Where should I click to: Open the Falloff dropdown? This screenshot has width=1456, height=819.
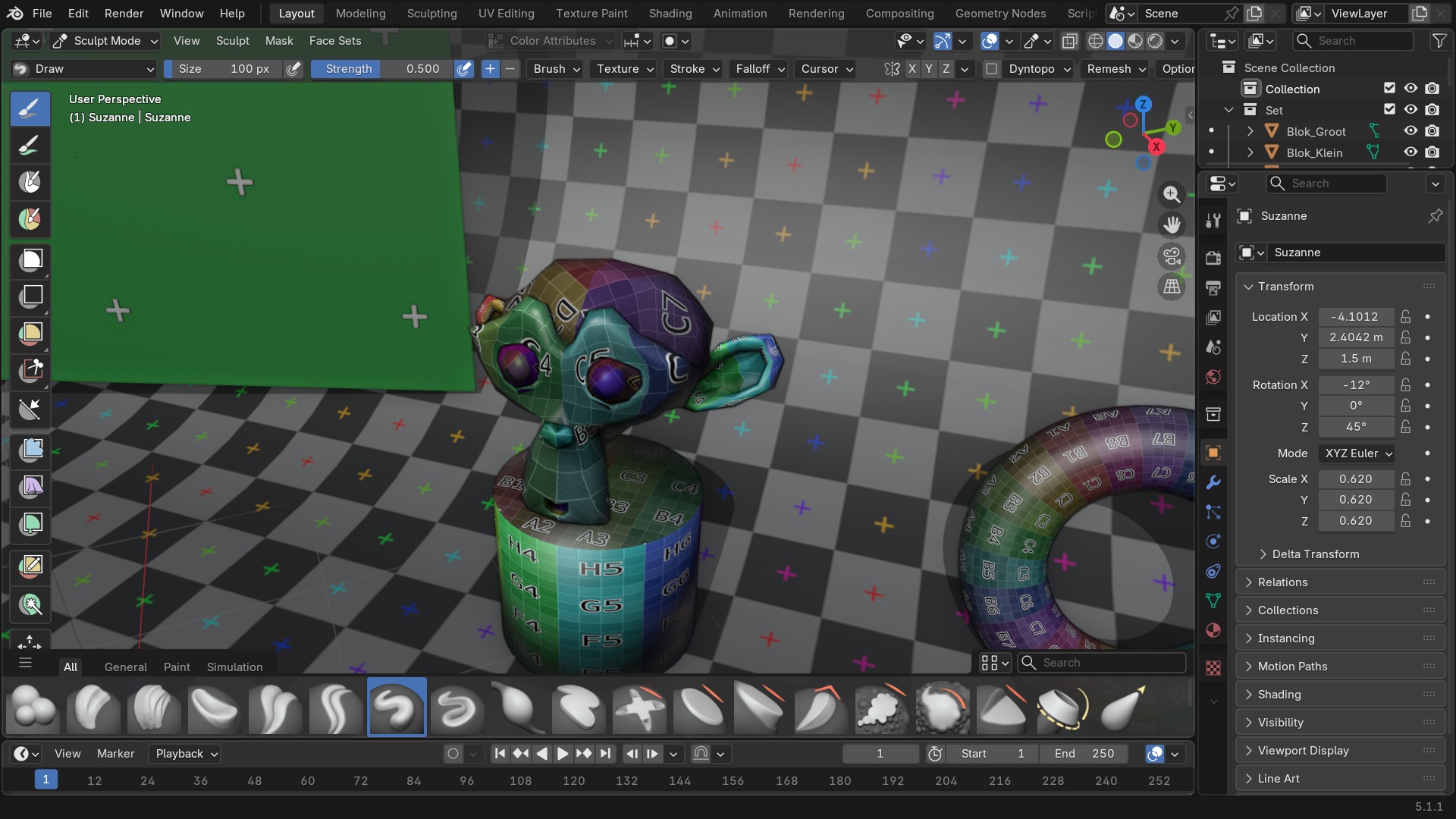[760, 69]
